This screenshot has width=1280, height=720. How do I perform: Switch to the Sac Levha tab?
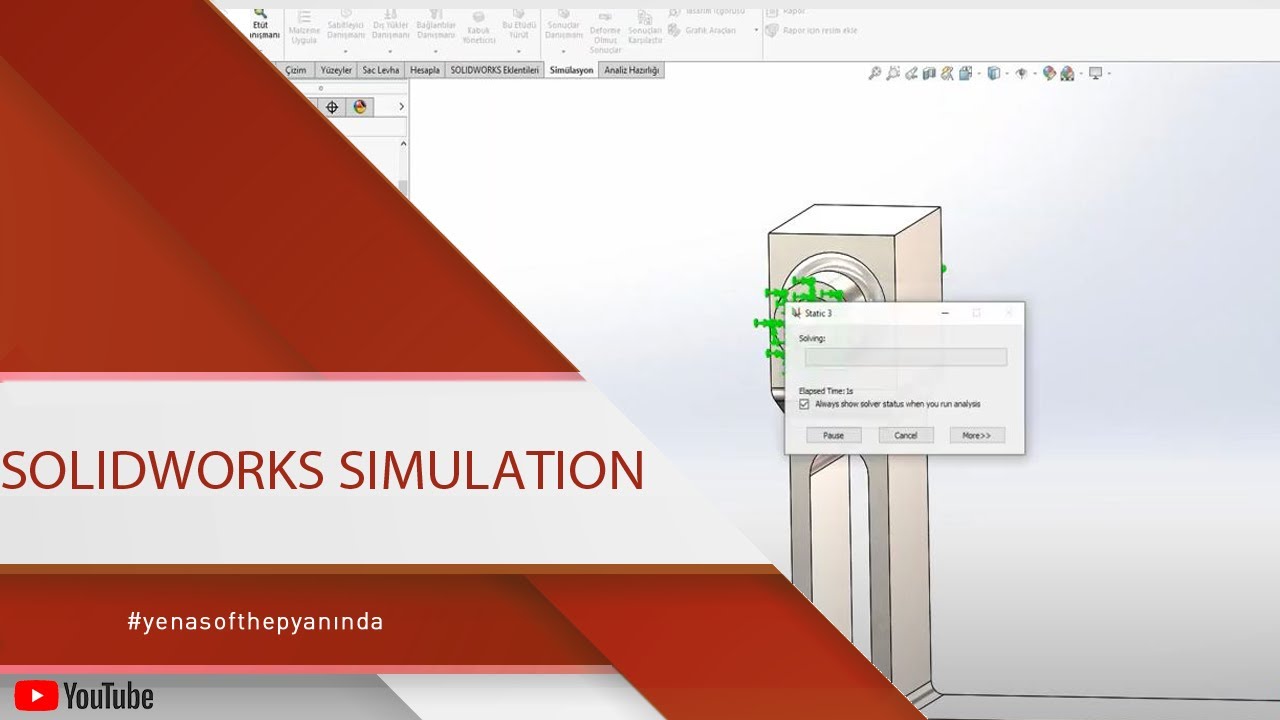[381, 70]
